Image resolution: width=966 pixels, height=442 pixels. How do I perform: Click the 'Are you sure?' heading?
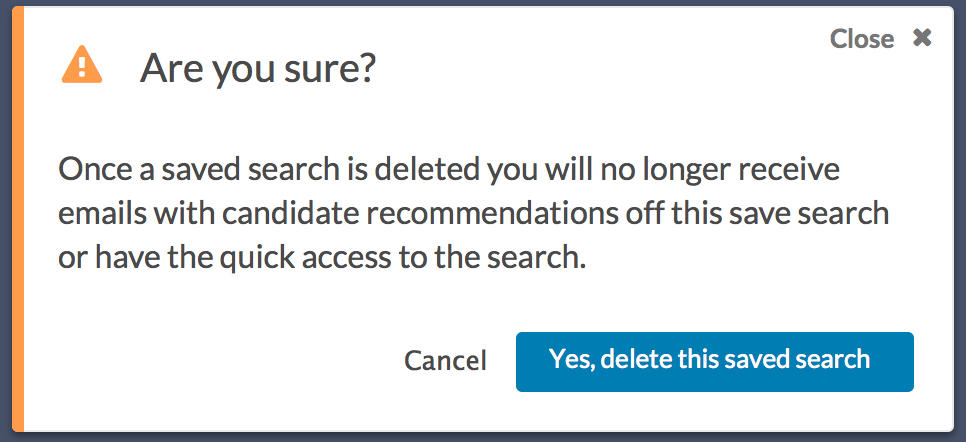pyautogui.click(x=258, y=68)
